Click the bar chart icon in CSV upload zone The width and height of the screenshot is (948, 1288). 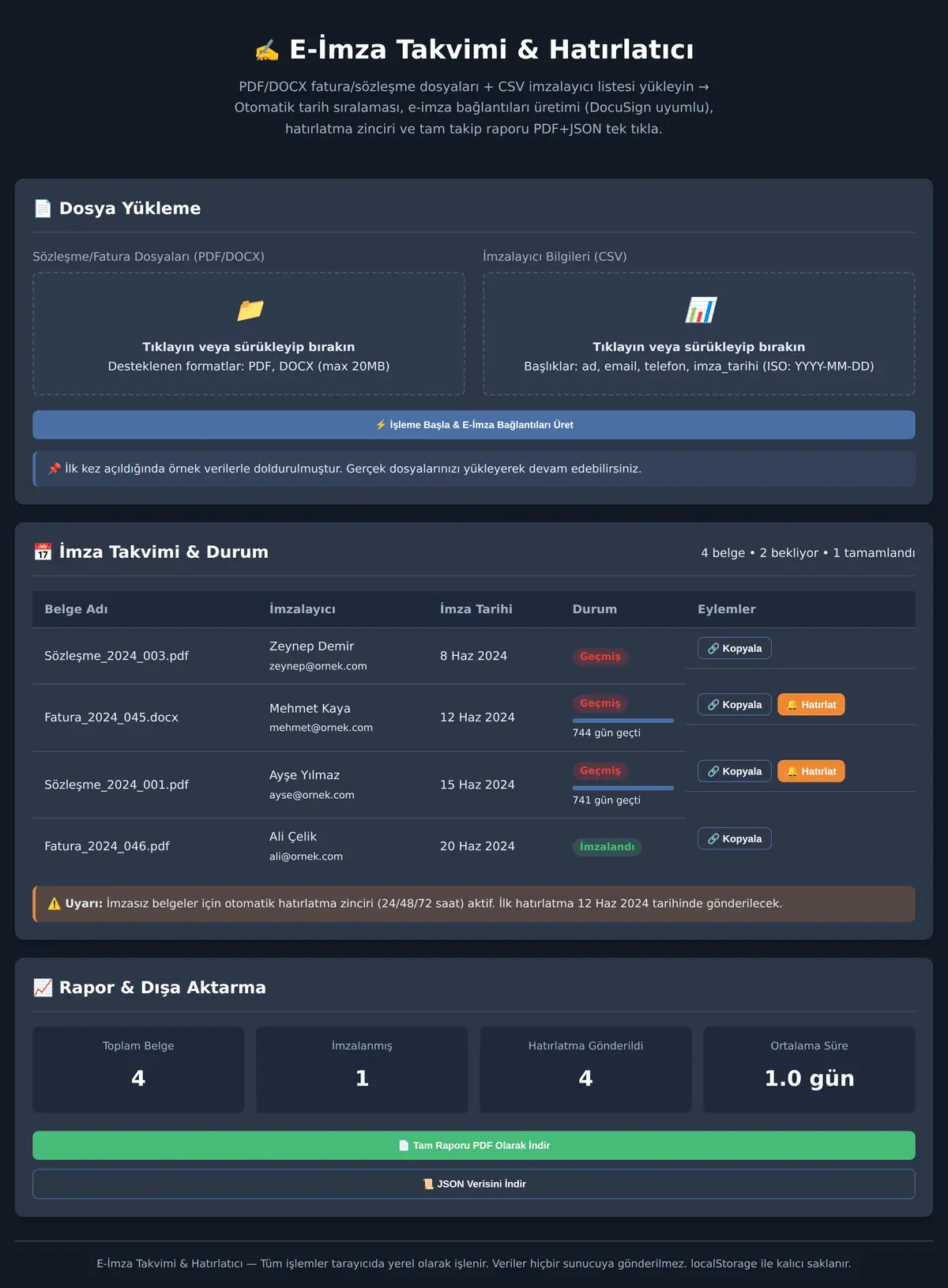point(699,310)
